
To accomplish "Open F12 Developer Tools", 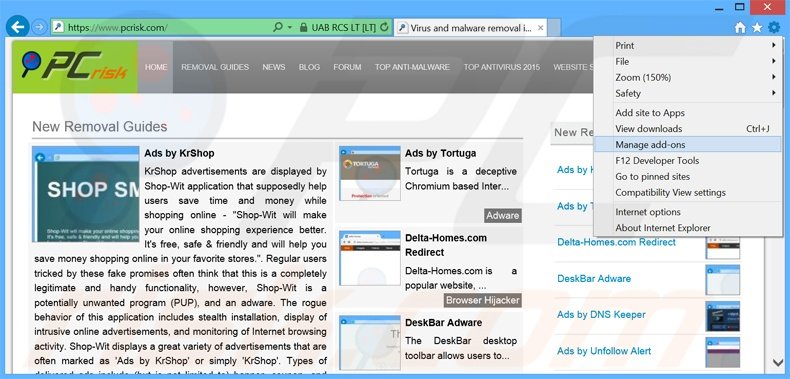I will (x=688, y=161).
